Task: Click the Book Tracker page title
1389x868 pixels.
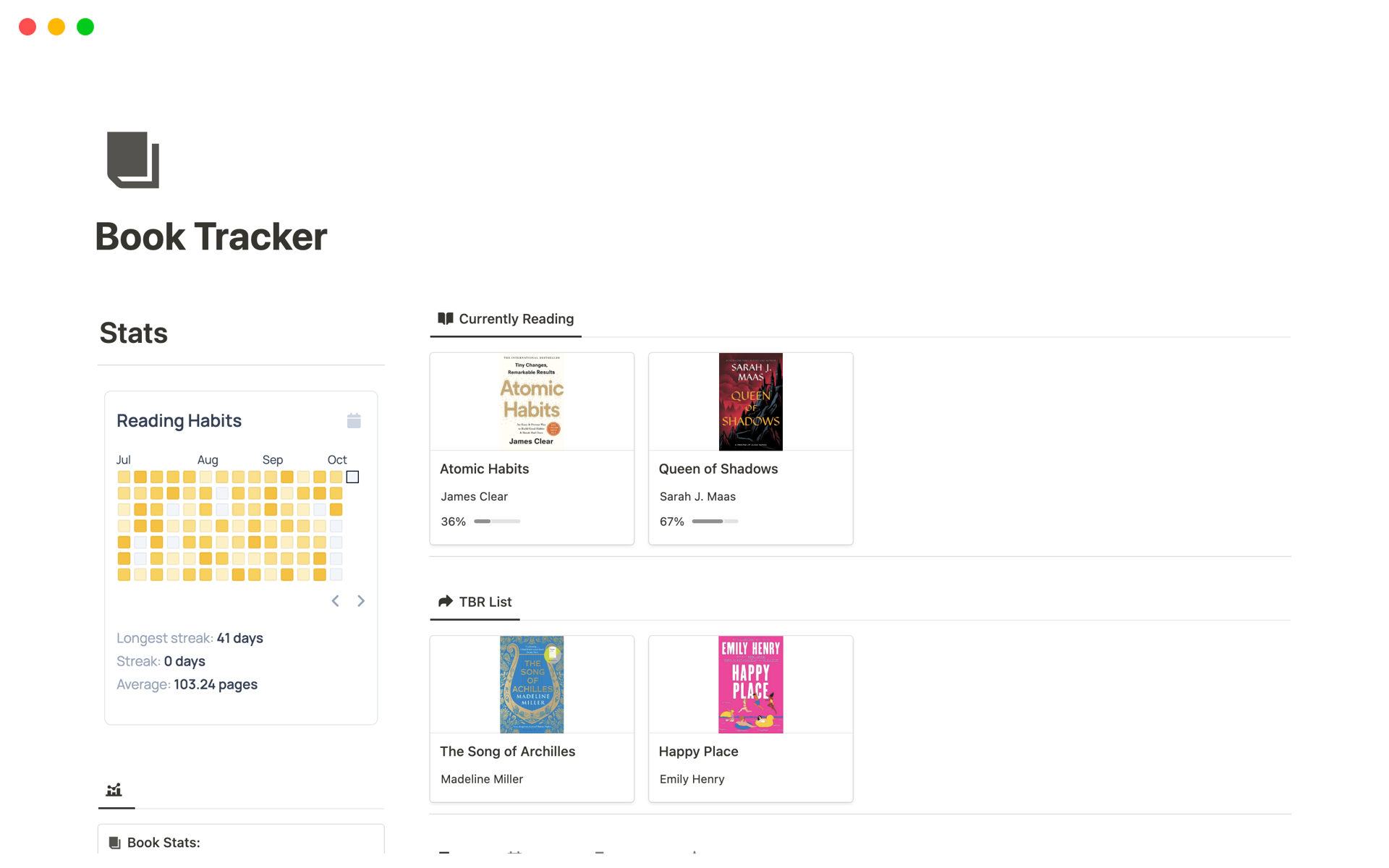Action: (x=211, y=237)
